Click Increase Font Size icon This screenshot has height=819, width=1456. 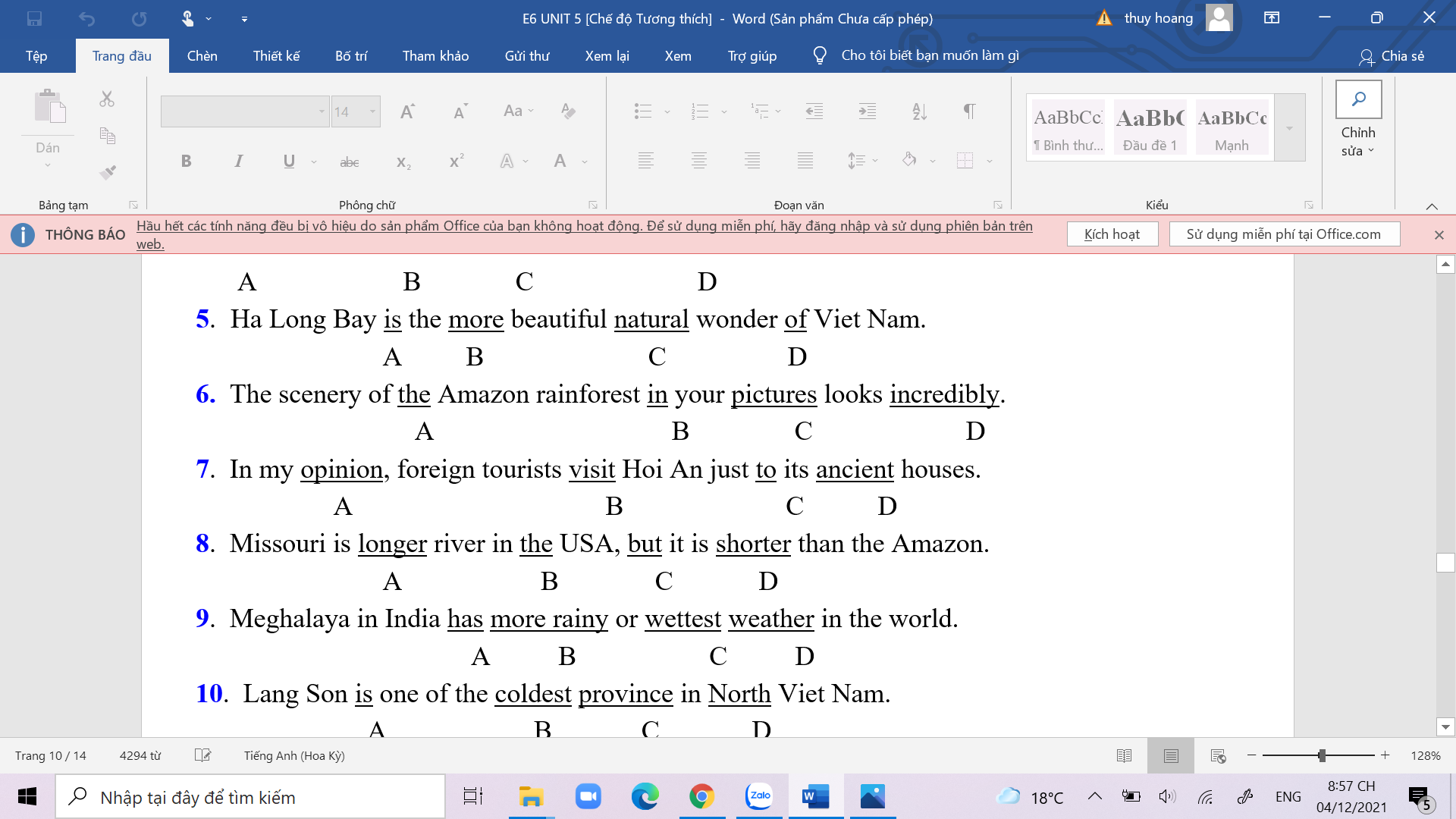407,111
